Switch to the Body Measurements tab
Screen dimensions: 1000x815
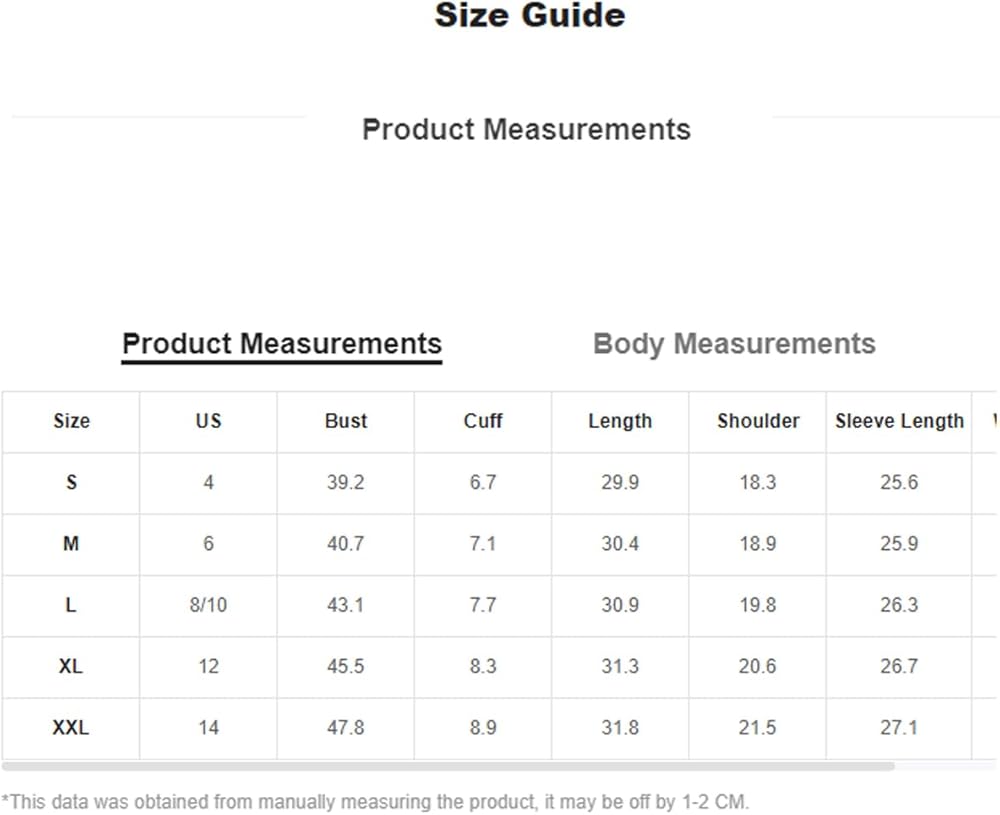[734, 344]
